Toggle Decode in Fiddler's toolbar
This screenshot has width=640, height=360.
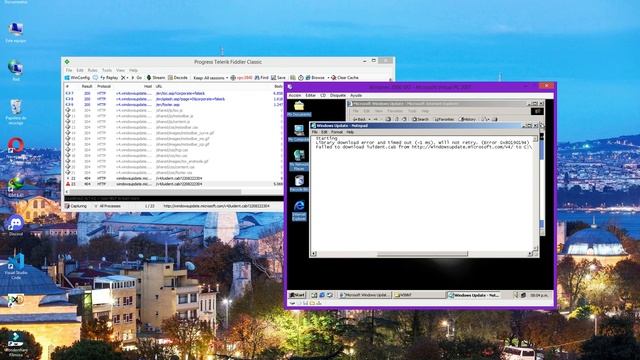tap(178, 78)
